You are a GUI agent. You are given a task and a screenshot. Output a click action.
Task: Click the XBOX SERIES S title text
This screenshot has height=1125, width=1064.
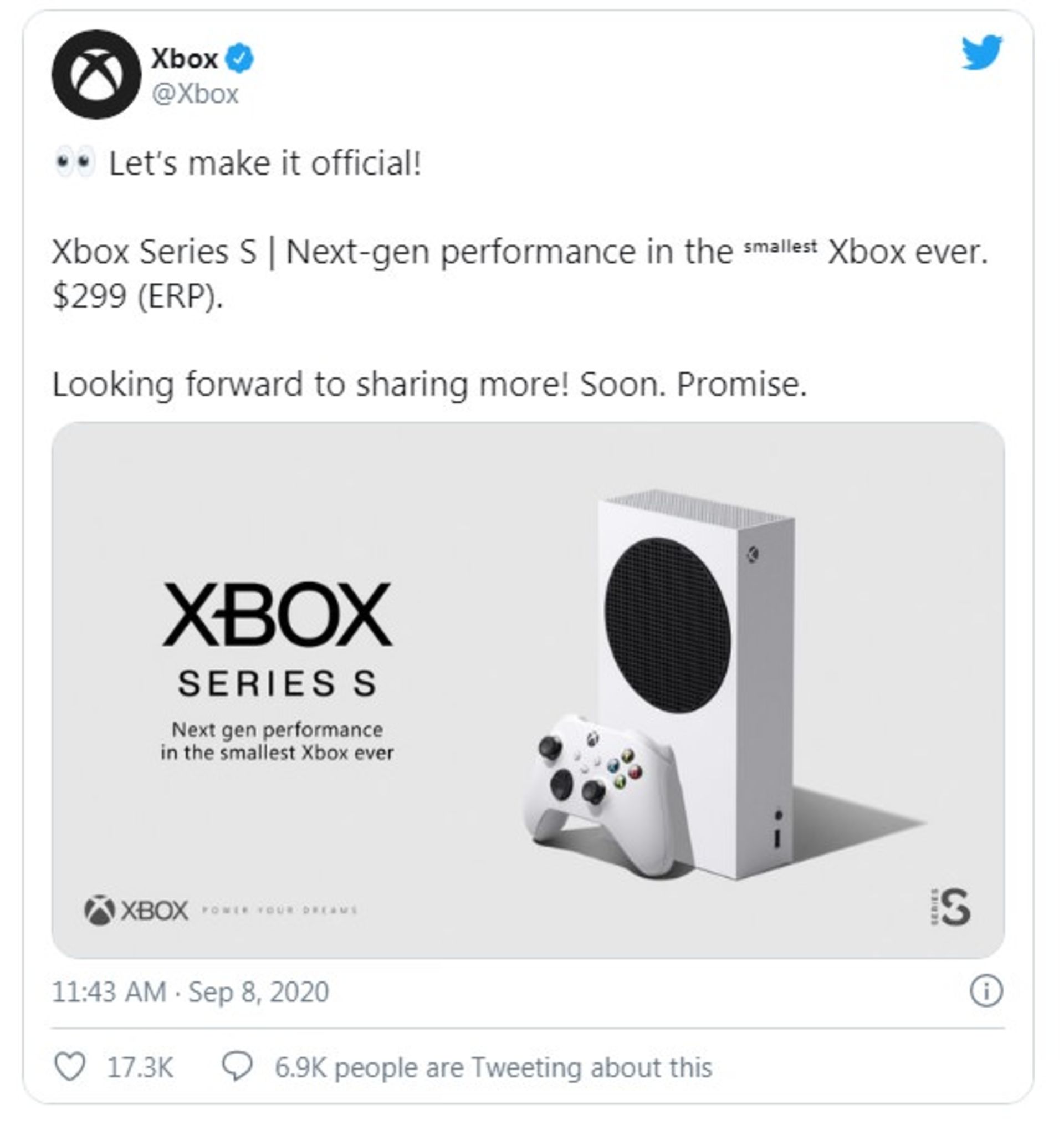[277, 640]
